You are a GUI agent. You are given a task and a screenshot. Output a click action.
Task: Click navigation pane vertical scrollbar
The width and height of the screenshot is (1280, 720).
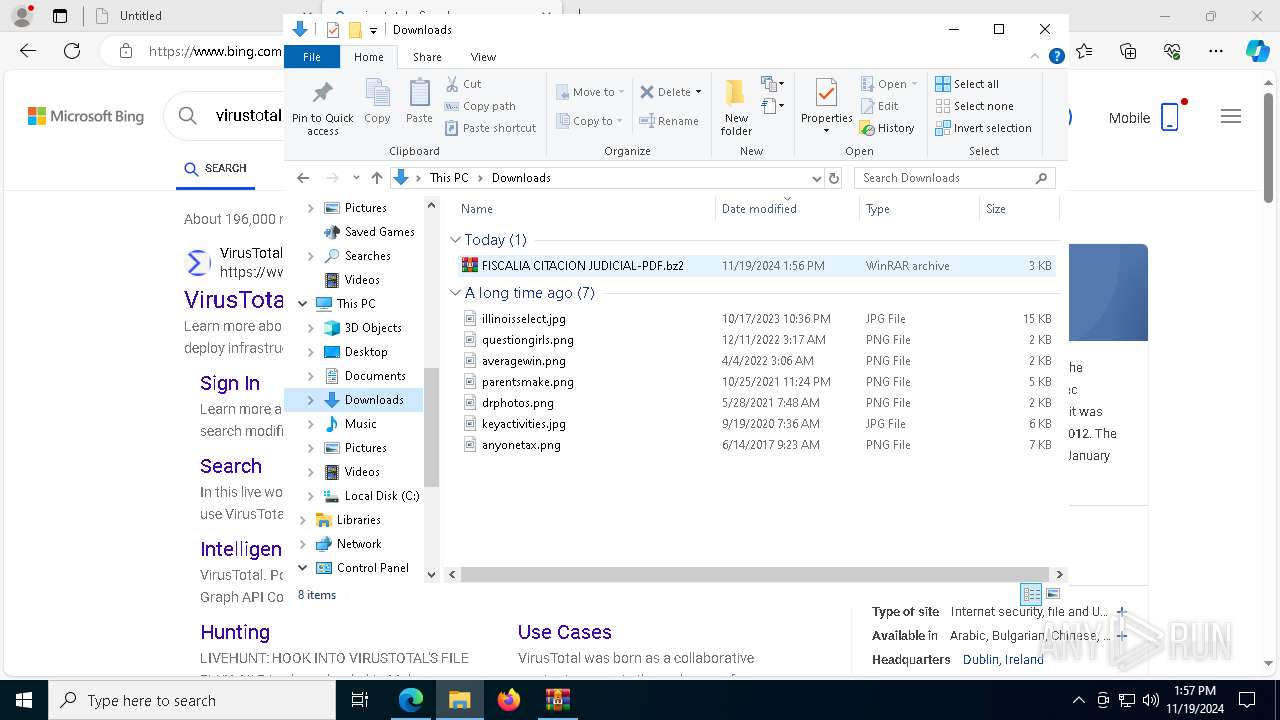[432, 427]
